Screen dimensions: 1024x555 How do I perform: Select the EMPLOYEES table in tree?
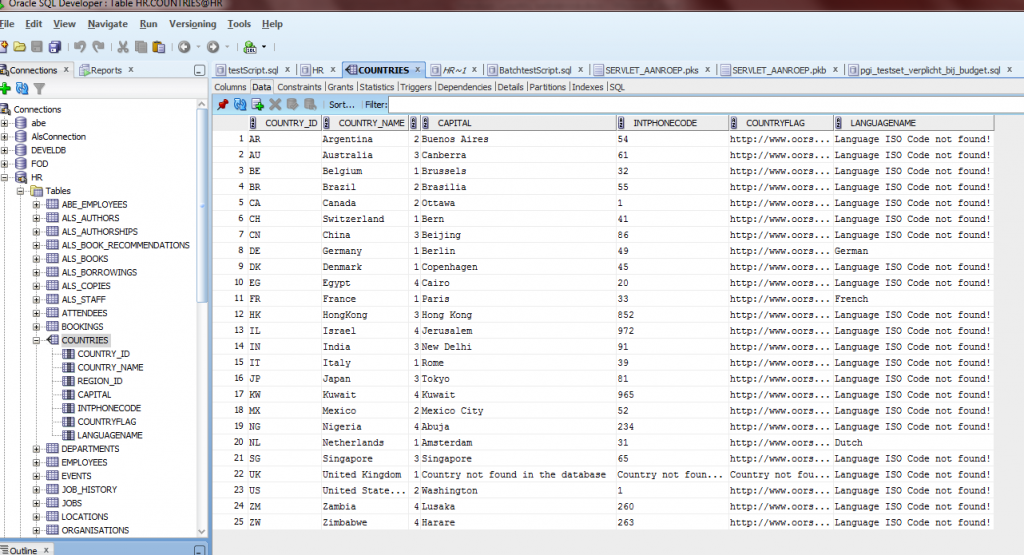[x=84, y=463]
